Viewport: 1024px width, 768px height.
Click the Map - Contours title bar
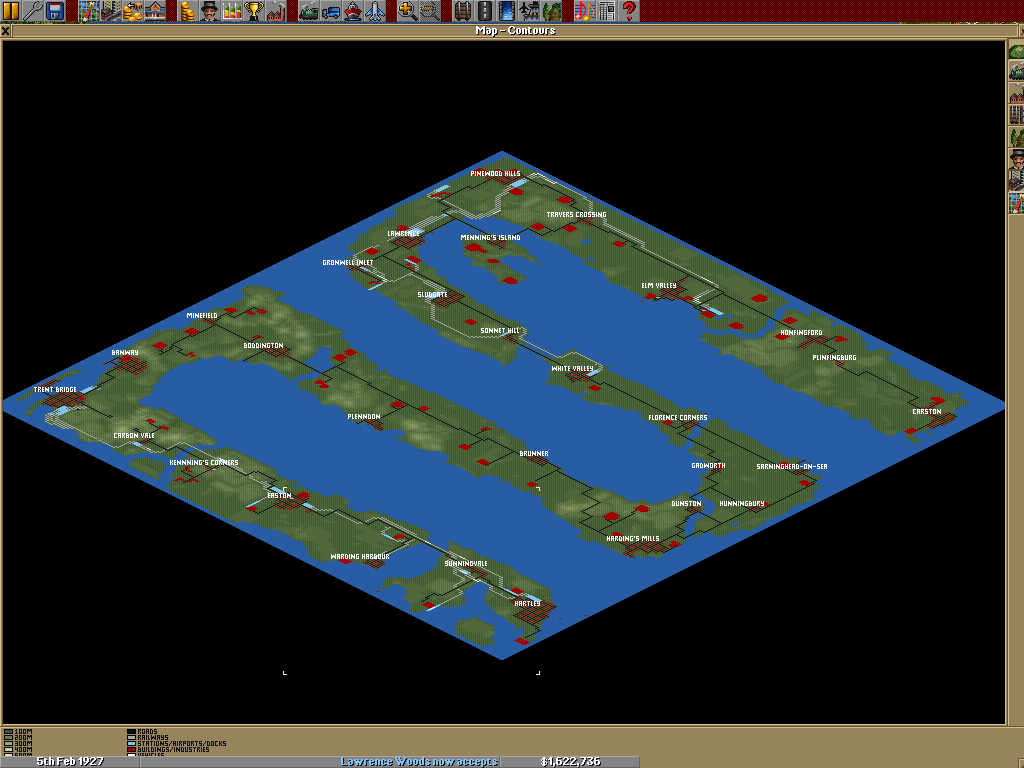[x=515, y=31]
